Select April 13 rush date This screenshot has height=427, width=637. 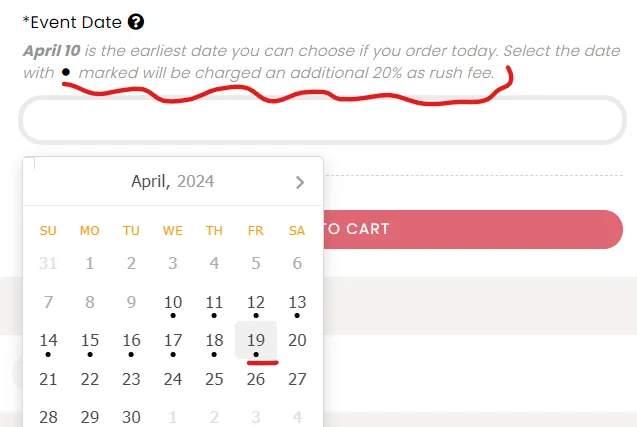point(297,303)
